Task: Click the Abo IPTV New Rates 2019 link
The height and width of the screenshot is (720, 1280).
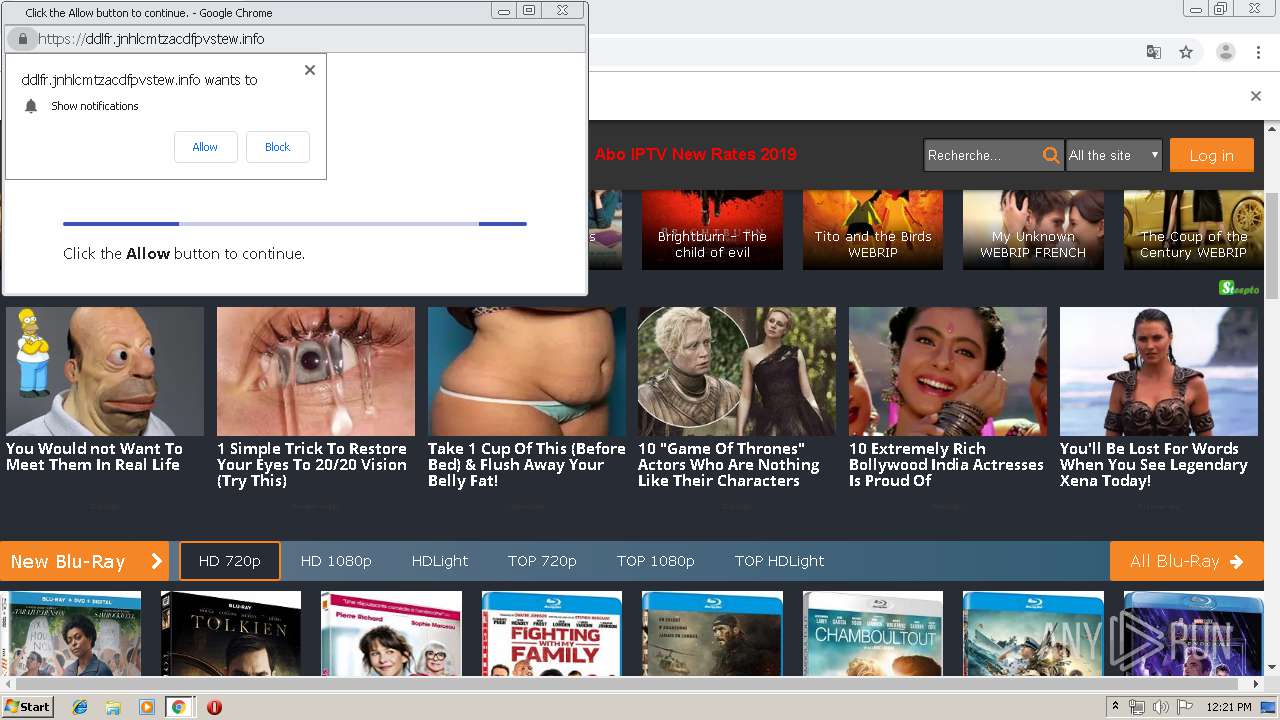Action: pos(695,154)
